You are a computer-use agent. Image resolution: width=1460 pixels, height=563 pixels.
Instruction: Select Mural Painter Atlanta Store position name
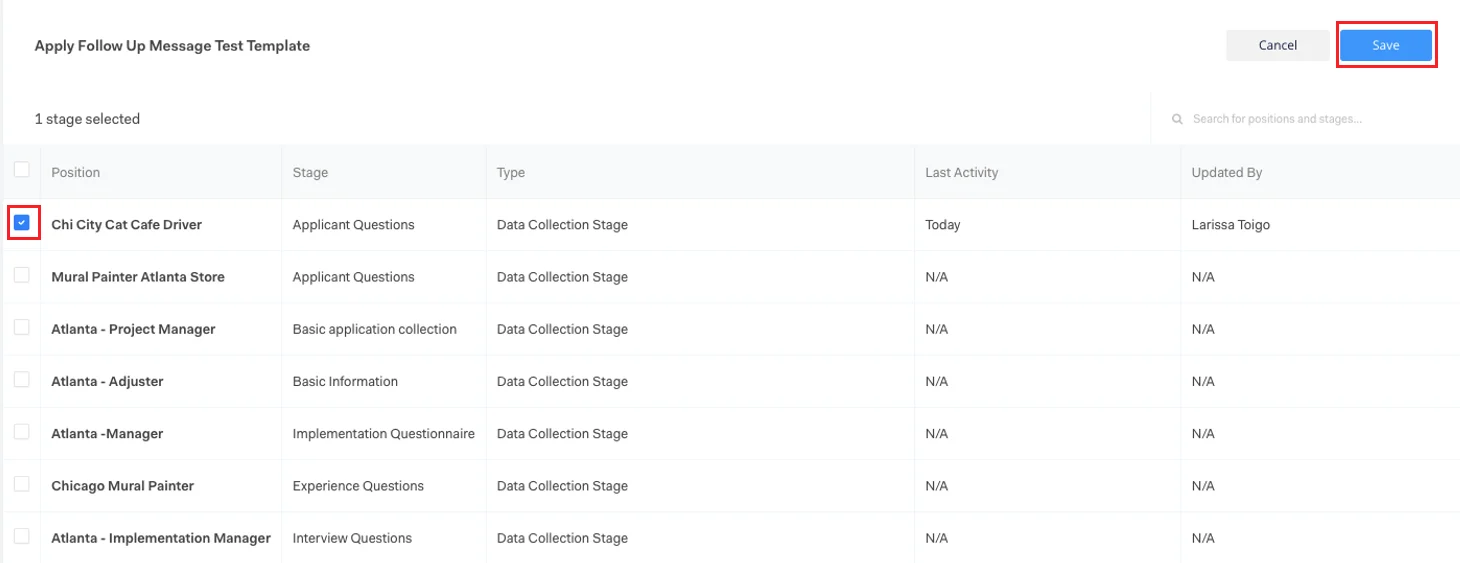[138, 277]
